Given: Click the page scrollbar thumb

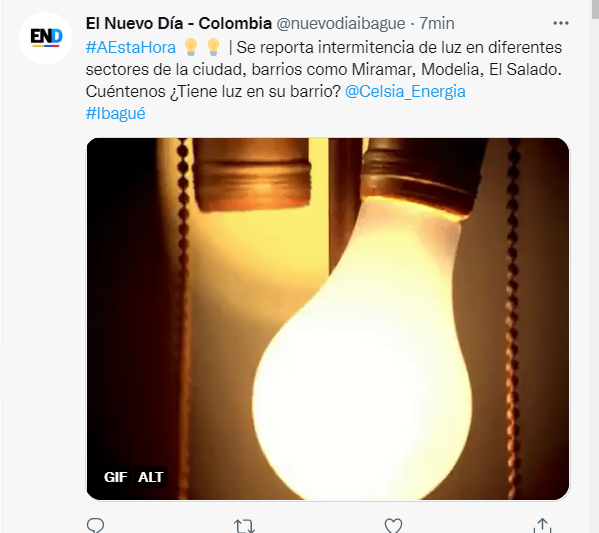Looking at the screenshot, I should pos(595,9).
